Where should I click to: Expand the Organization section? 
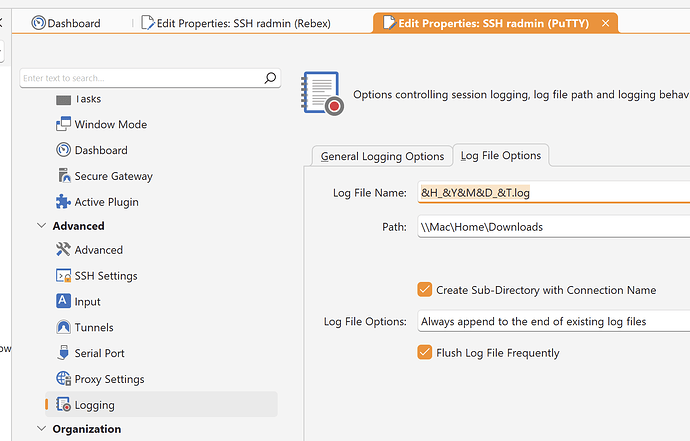coord(41,429)
